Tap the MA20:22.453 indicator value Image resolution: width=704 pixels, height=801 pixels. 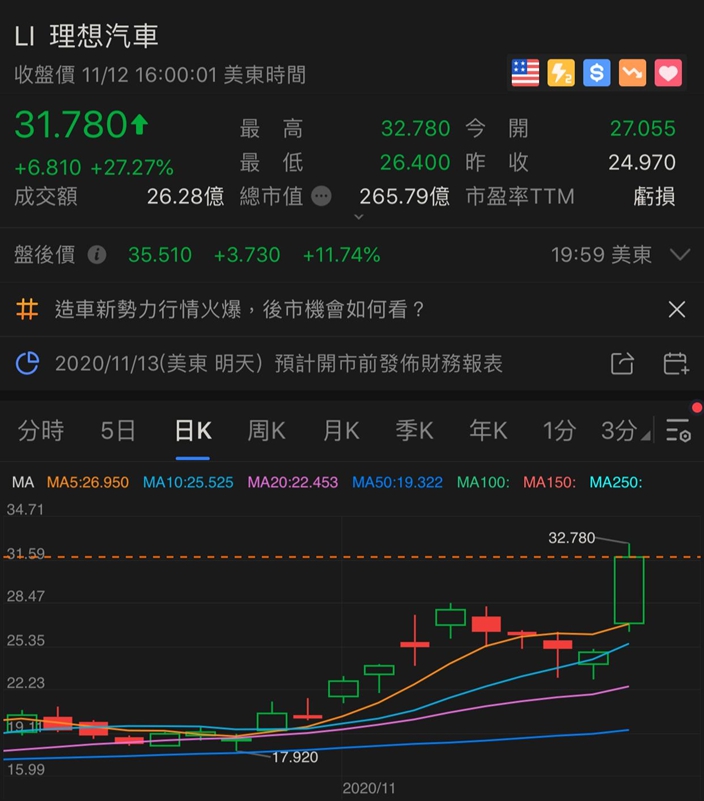click(x=293, y=482)
